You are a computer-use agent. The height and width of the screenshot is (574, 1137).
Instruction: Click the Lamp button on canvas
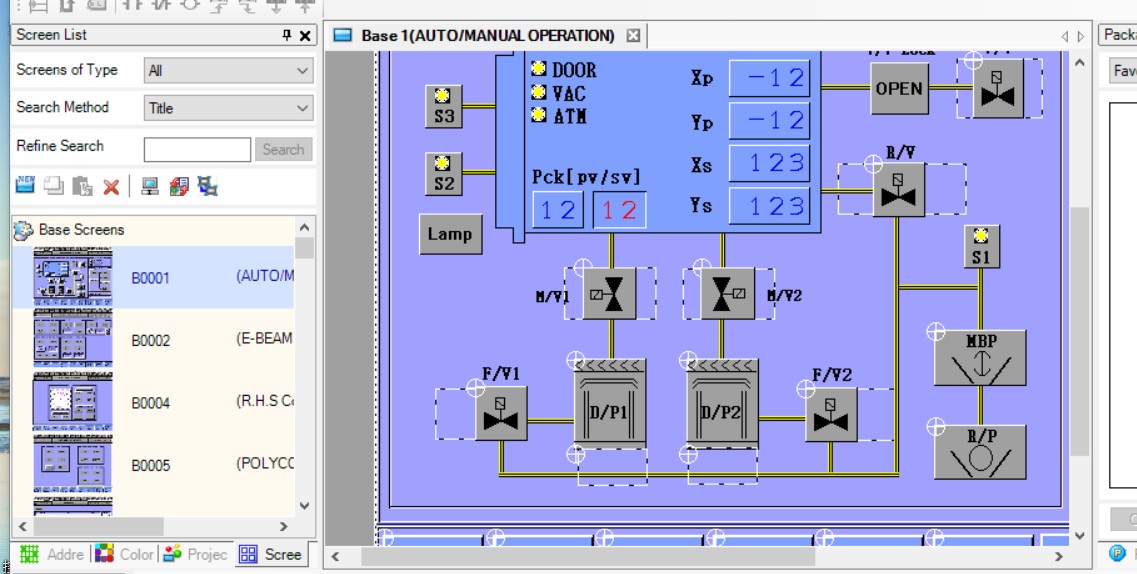(x=450, y=234)
